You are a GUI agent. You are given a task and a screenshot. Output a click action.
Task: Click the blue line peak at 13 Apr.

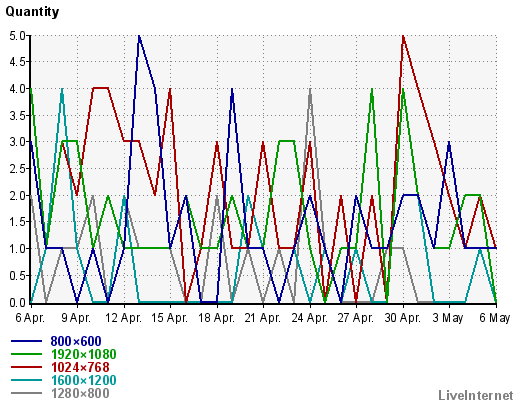click(139, 36)
